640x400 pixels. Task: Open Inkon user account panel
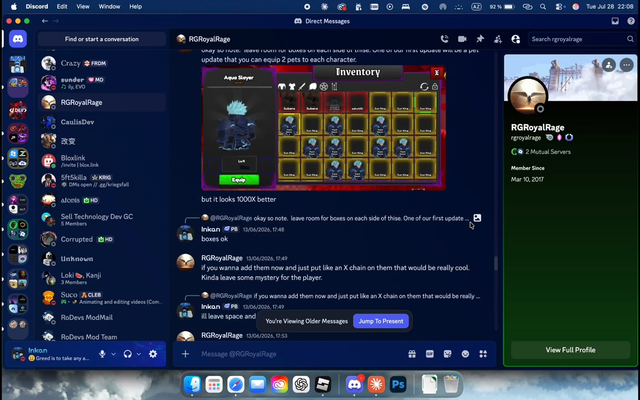52,354
